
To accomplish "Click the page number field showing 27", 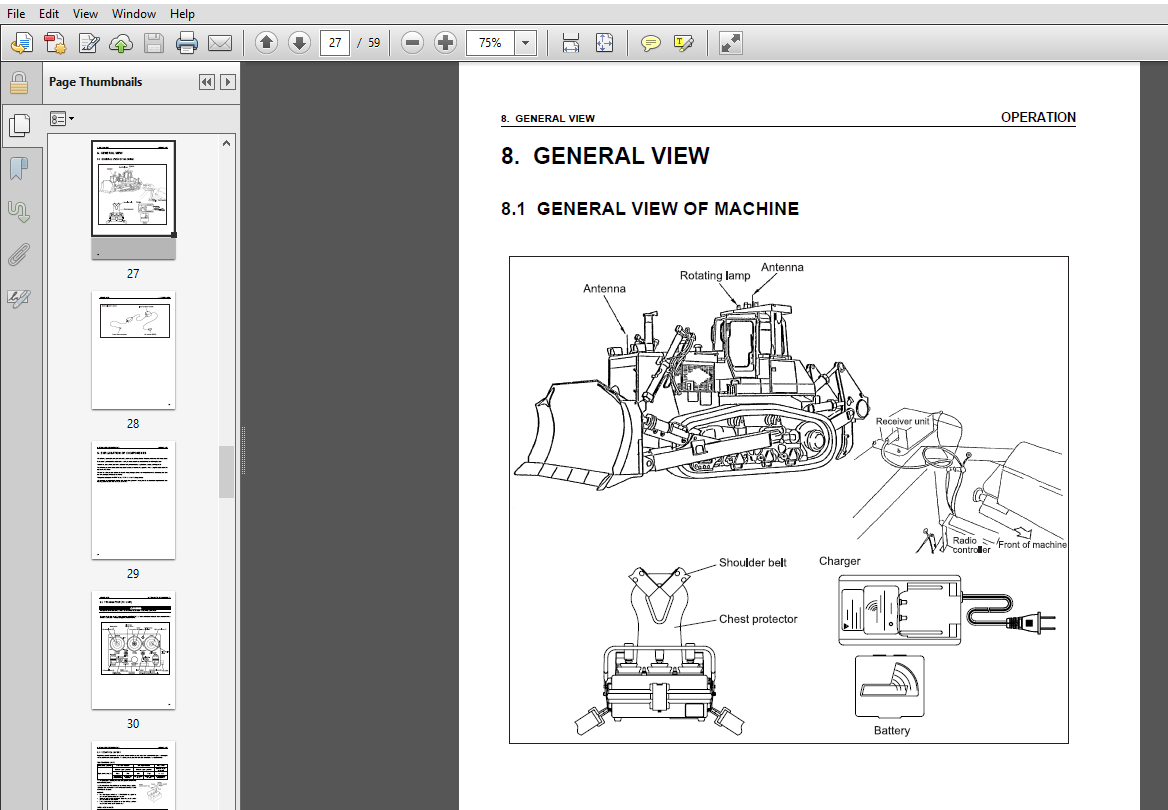I will [335, 43].
